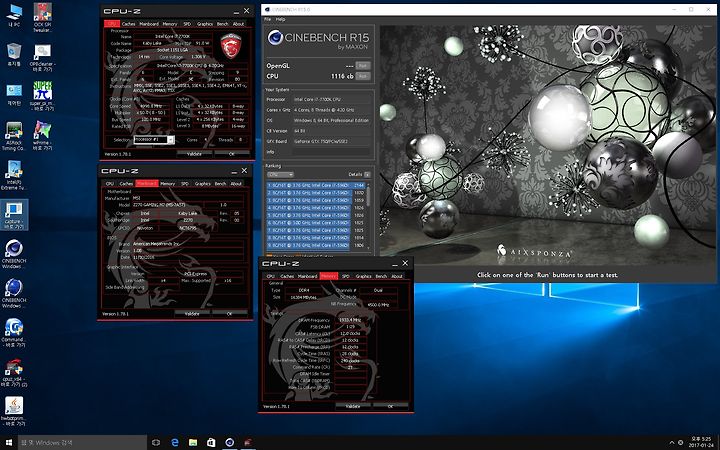720x450 pixels.
Task: Open the Graphics tab in top CPU-Z
Action: (x=205, y=24)
